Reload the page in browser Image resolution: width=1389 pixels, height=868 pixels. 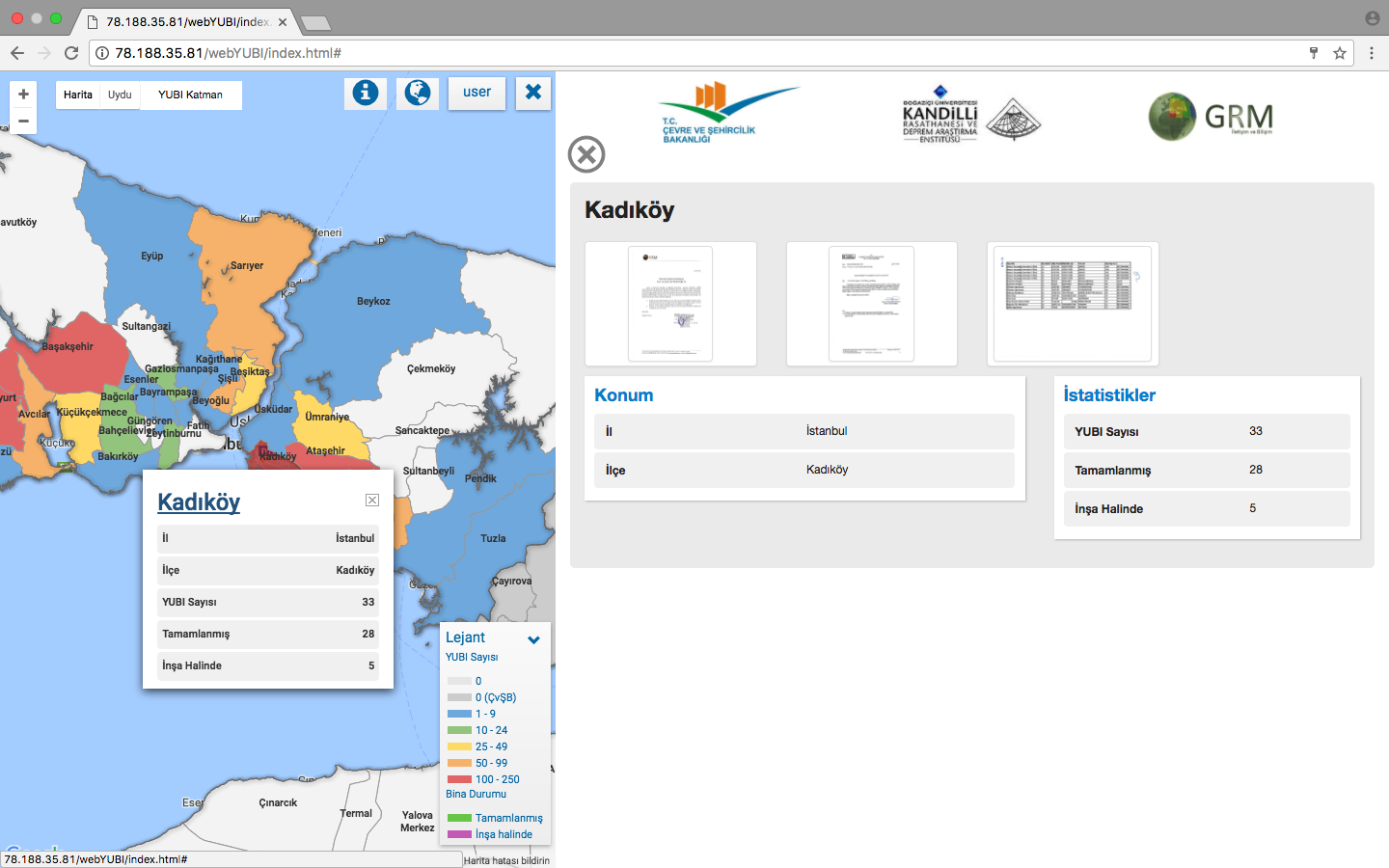[x=71, y=53]
